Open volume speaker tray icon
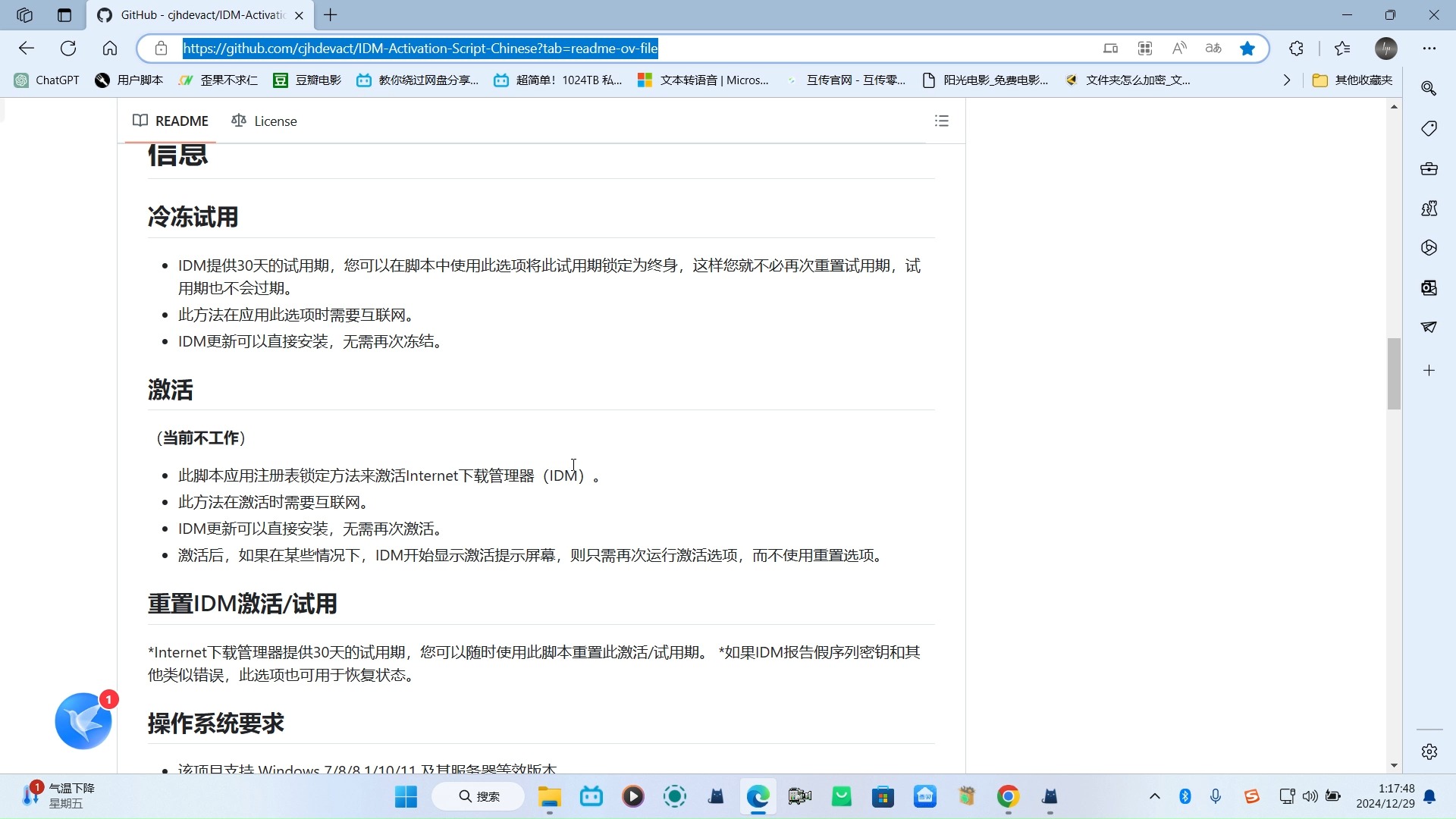Viewport: 1456px width, 819px height. pyautogui.click(x=1310, y=796)
